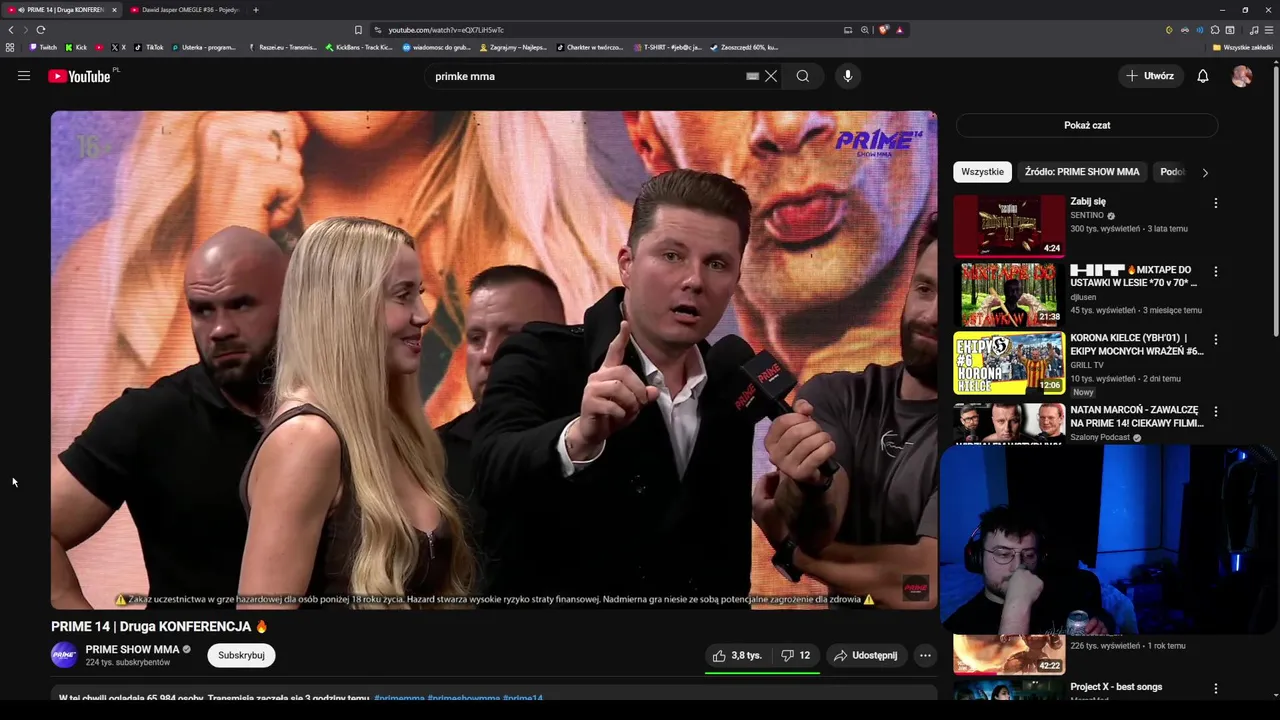
Task: Advance the chips row with right chevron
Action: (1205, 172)
